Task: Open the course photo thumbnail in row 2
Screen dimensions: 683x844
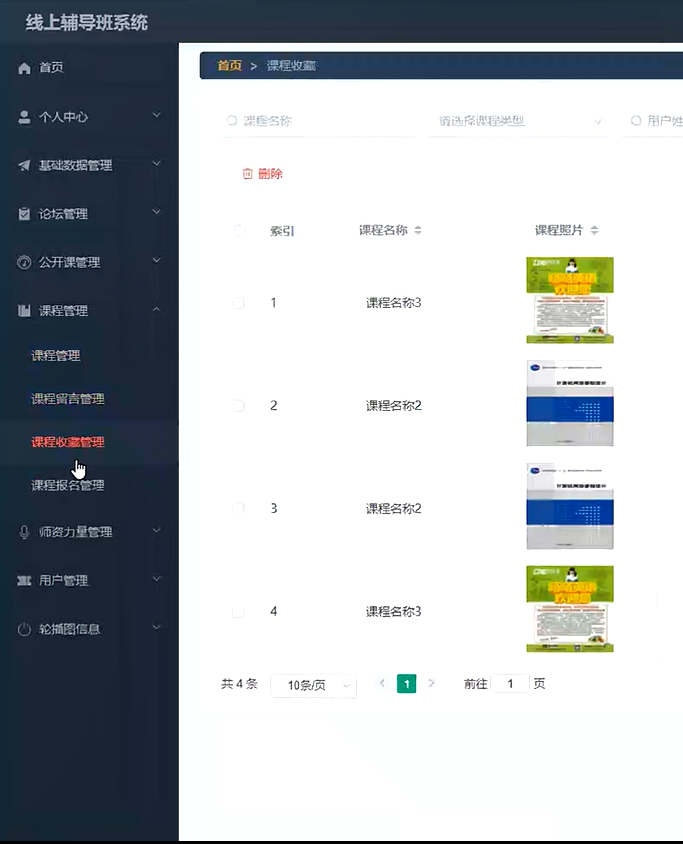Action: point(570,403)
